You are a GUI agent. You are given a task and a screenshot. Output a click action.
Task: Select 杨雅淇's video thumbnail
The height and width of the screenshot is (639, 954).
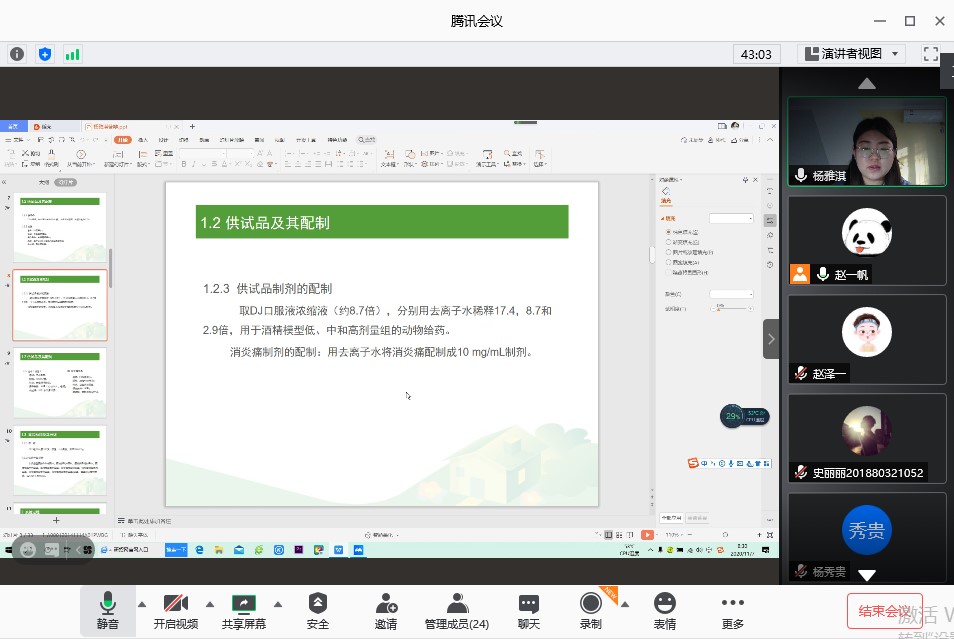[866, 141]
